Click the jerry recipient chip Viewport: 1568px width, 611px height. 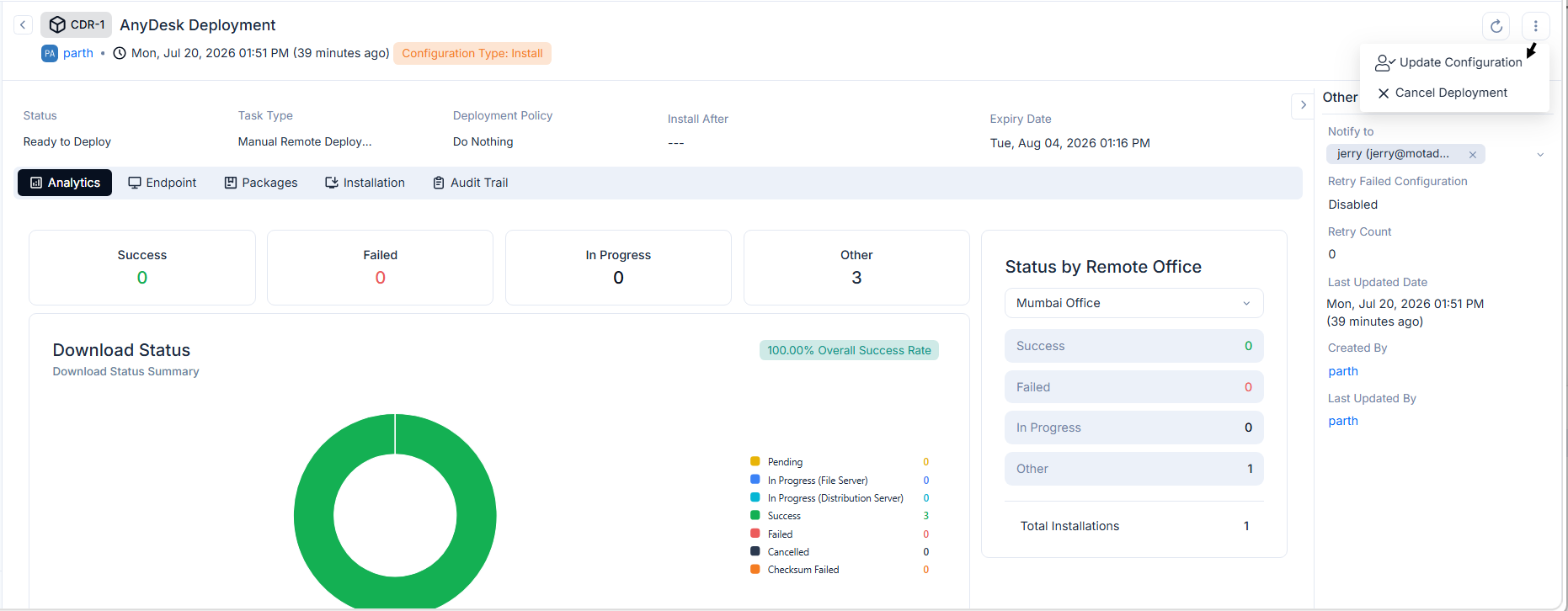[x=1405, y=154]
